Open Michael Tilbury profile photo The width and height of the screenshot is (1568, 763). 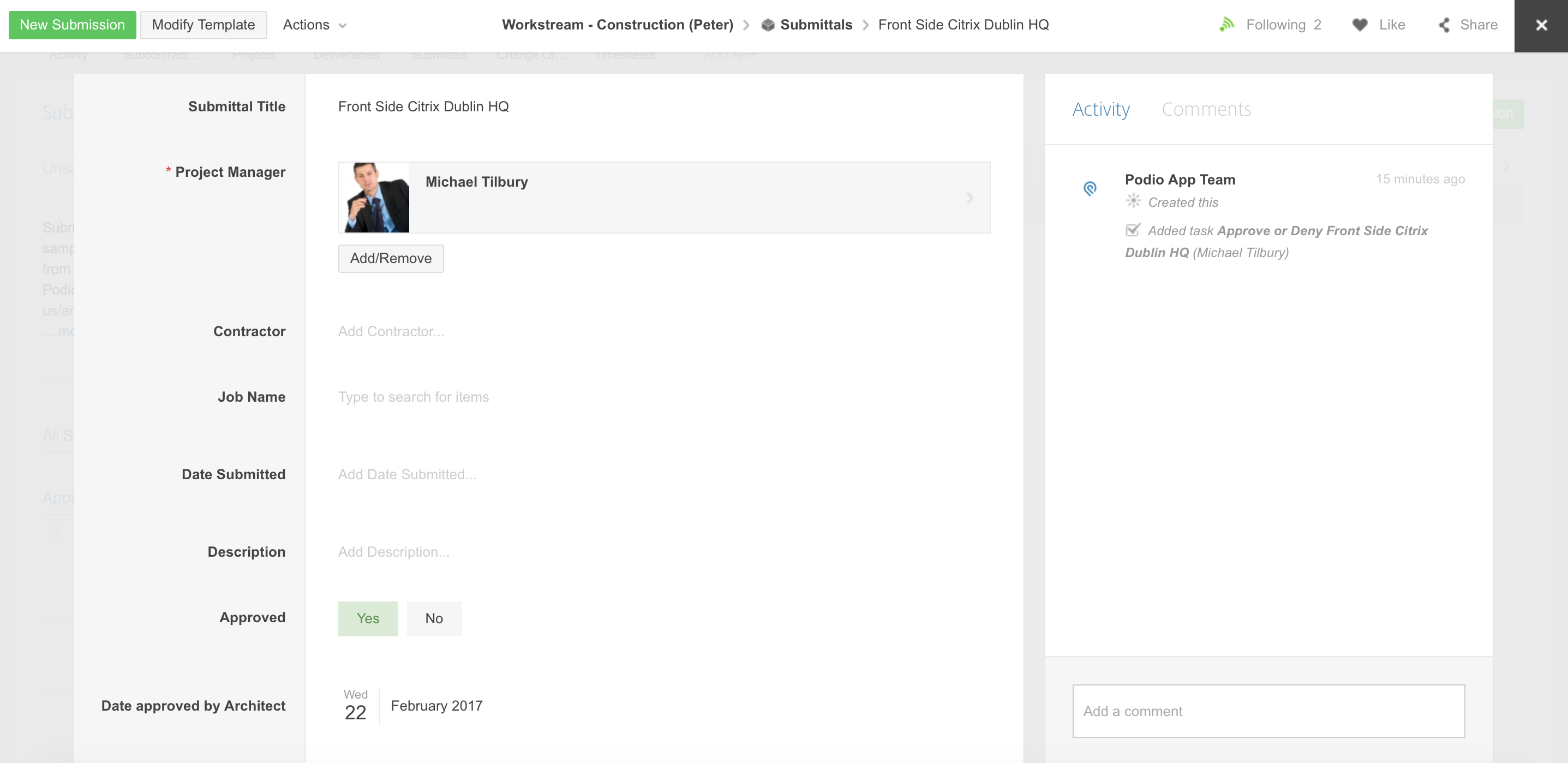point(374,197)
